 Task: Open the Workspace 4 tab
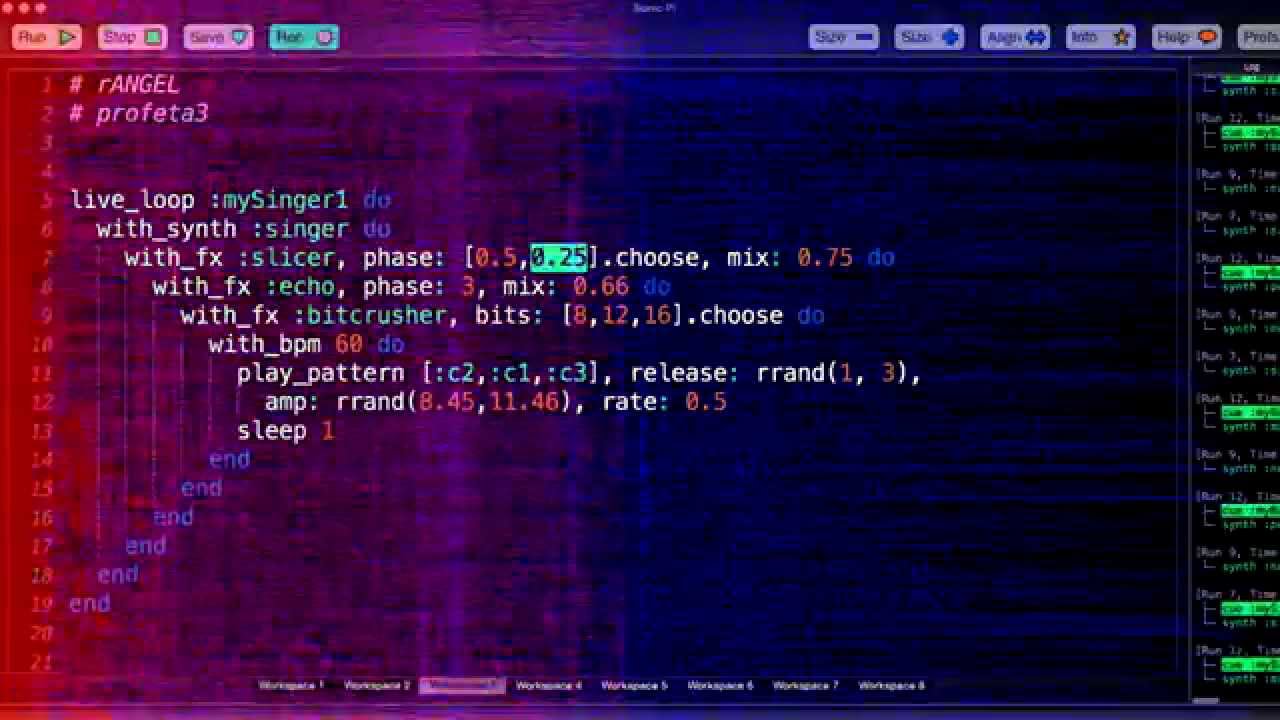549,686
